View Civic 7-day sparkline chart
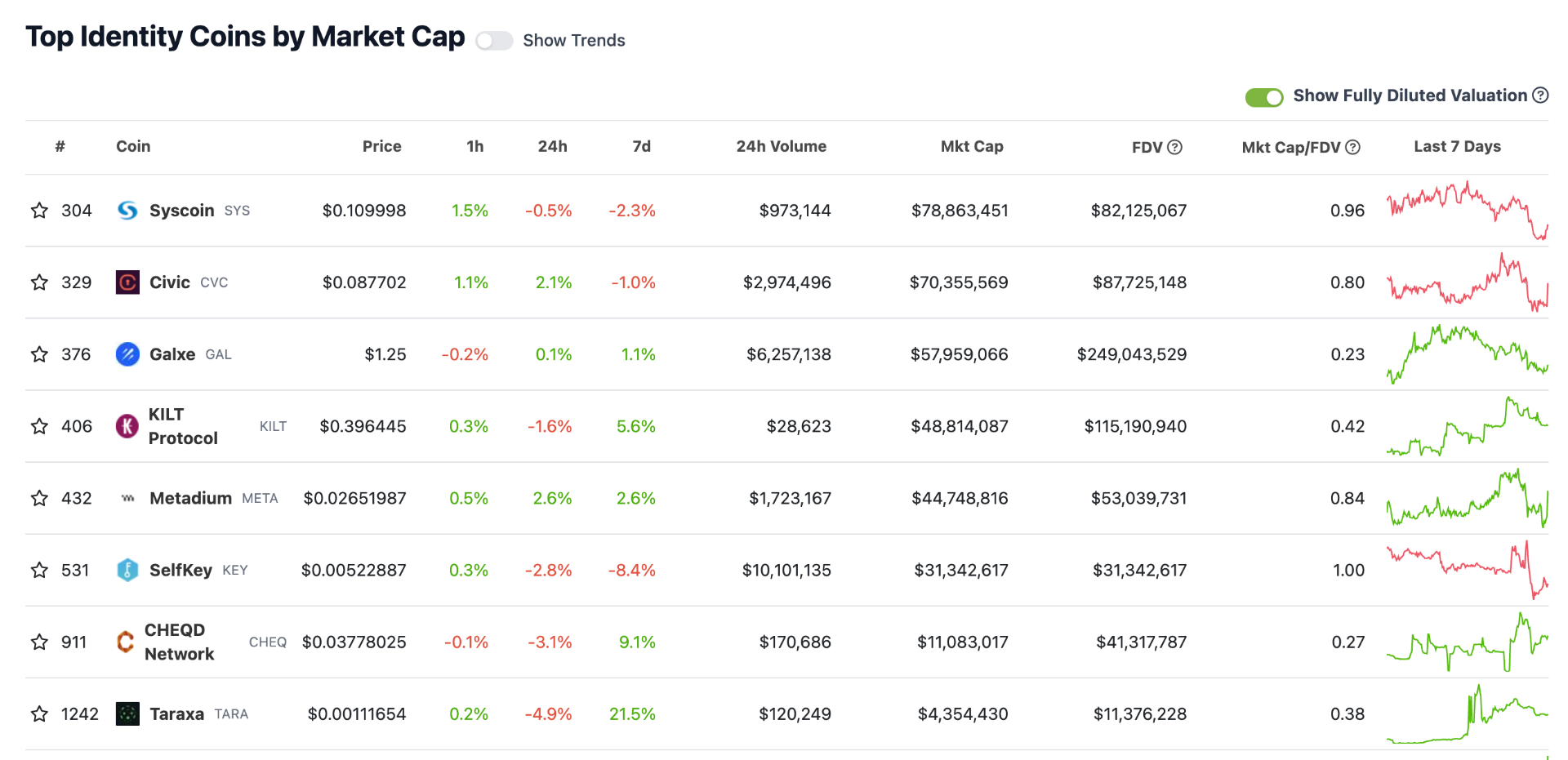The width and height of the screenshot is (1568, 760). point(1467,282)
